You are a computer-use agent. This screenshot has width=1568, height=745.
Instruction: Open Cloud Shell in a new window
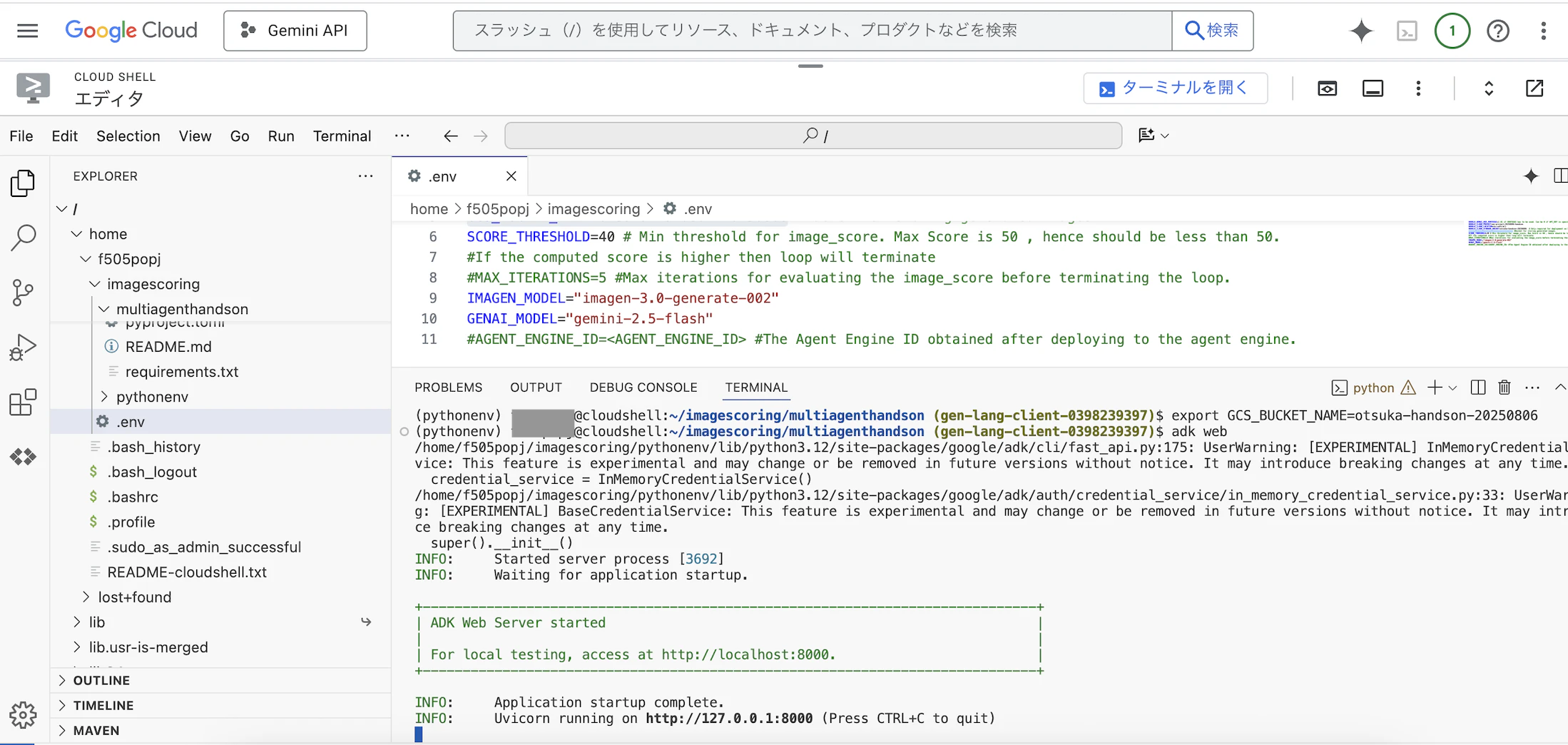point(1534,88)
